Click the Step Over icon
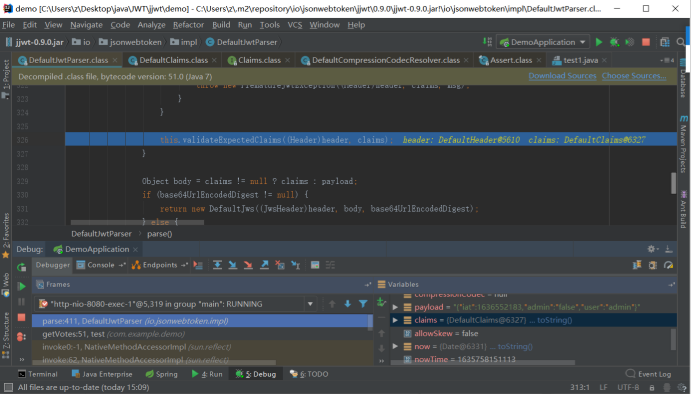Screen dimensions: 691x394 pyautogui.click(x=217, y=265)
